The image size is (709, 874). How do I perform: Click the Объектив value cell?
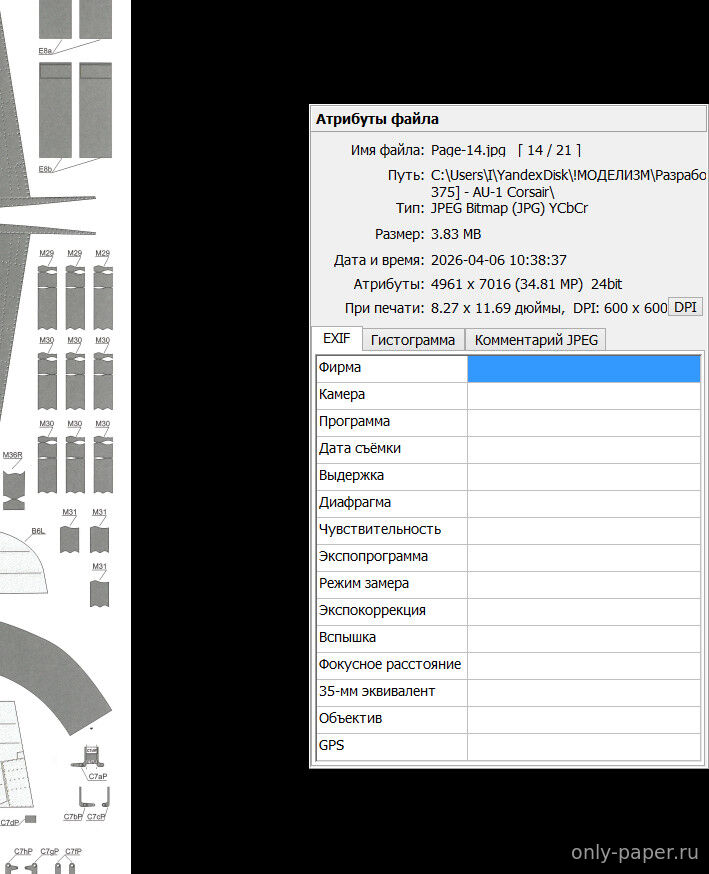(x=583, y=719)
